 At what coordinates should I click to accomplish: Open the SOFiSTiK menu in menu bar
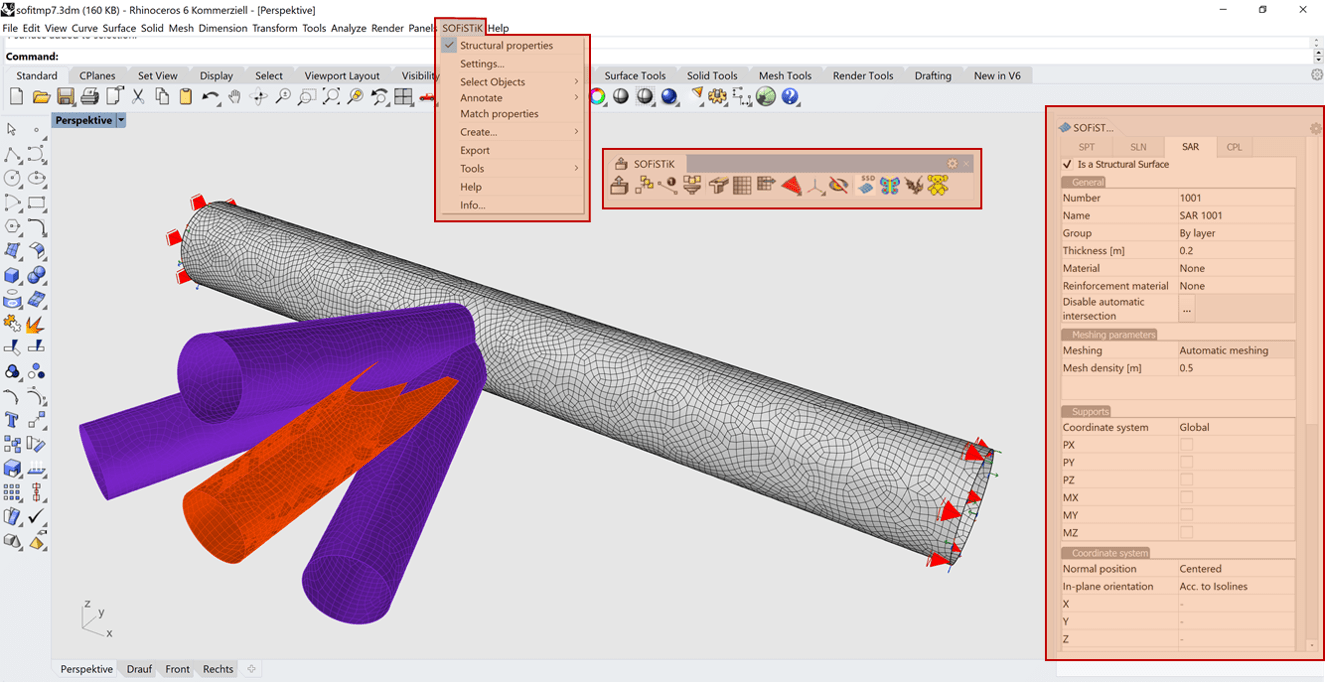coord(461,28)
